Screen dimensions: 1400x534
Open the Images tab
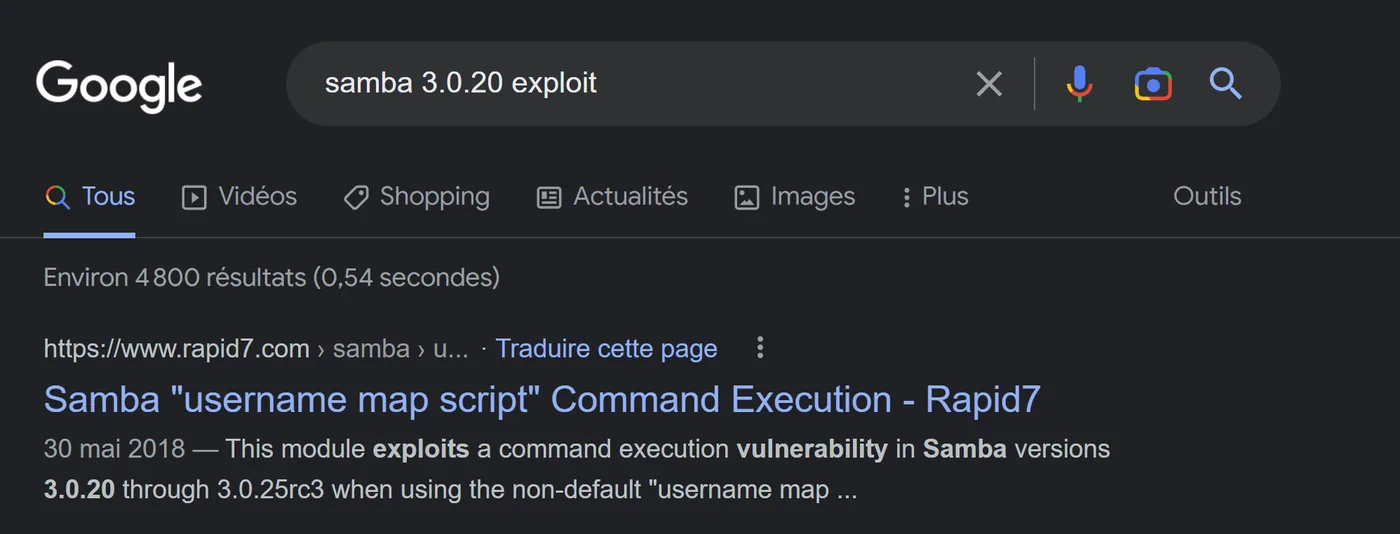tap(795, 197)
